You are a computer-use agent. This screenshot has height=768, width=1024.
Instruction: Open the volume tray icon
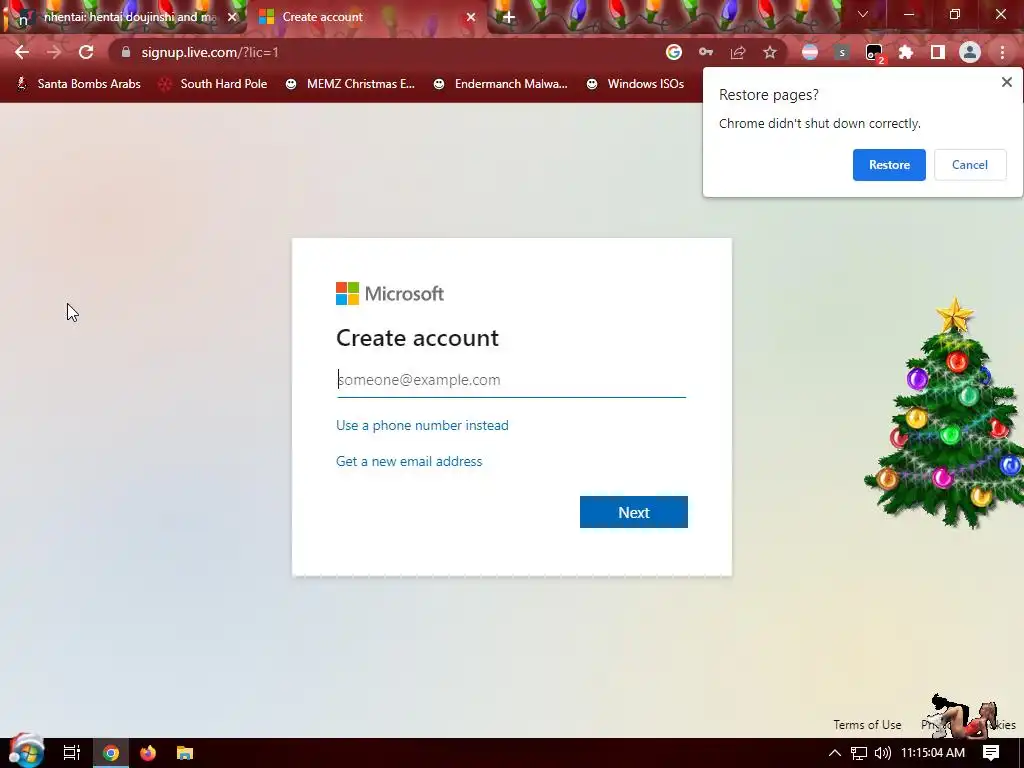pos(882,753)
